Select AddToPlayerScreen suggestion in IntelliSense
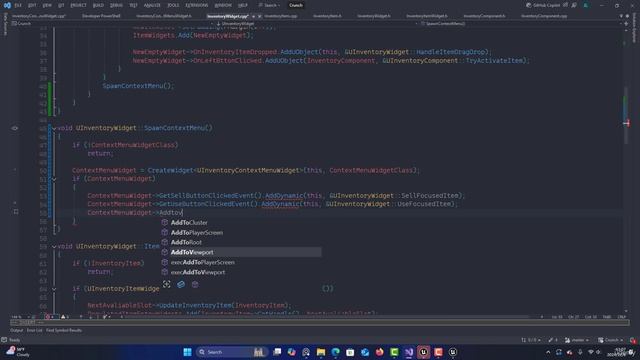This screenshot has height=360, width=640. (x=241, y=232)
